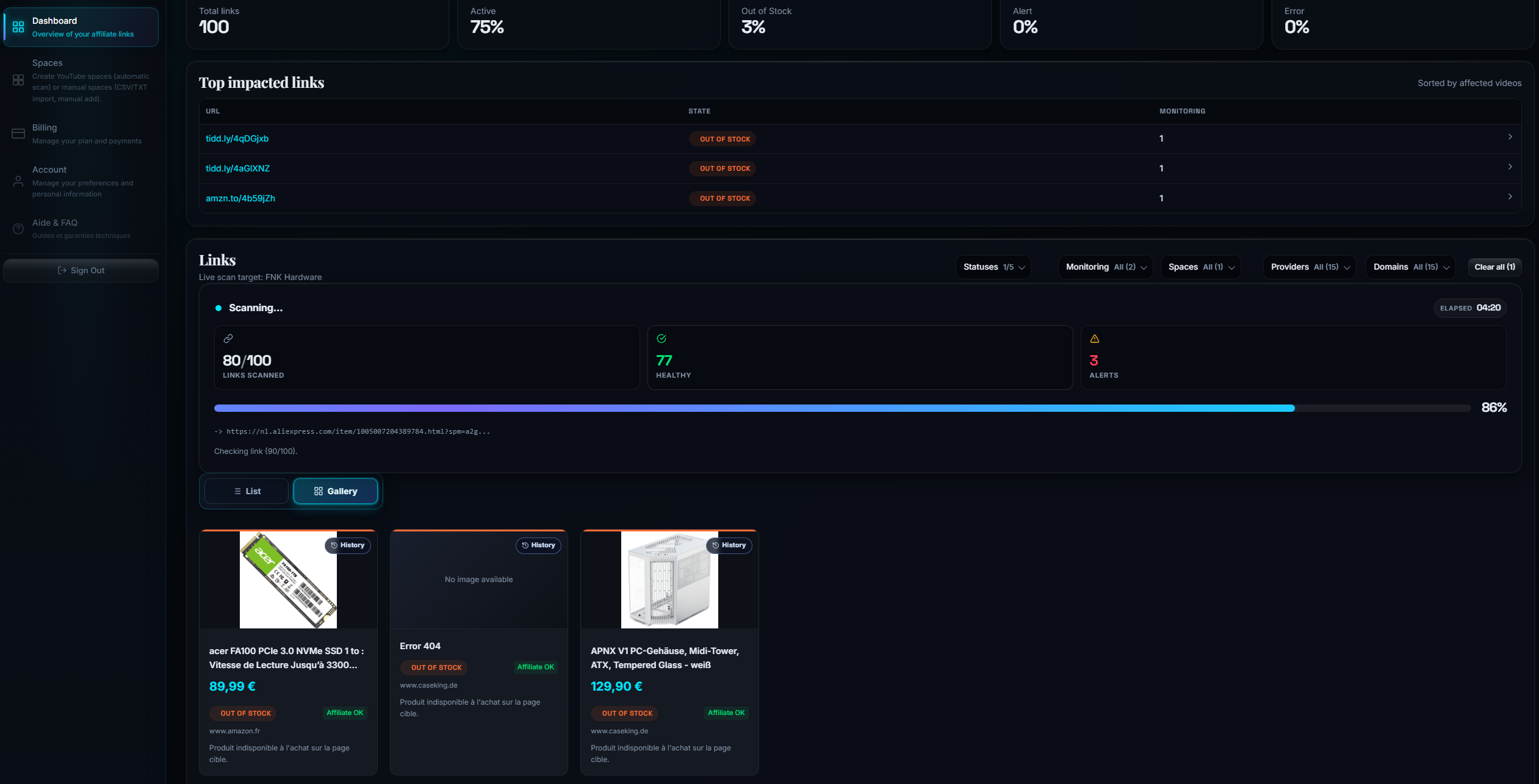This screenshot has width=1539, height=784.
Task: Click the acer FA100 SSD product thumbnail
Action: tap(288, 579)
